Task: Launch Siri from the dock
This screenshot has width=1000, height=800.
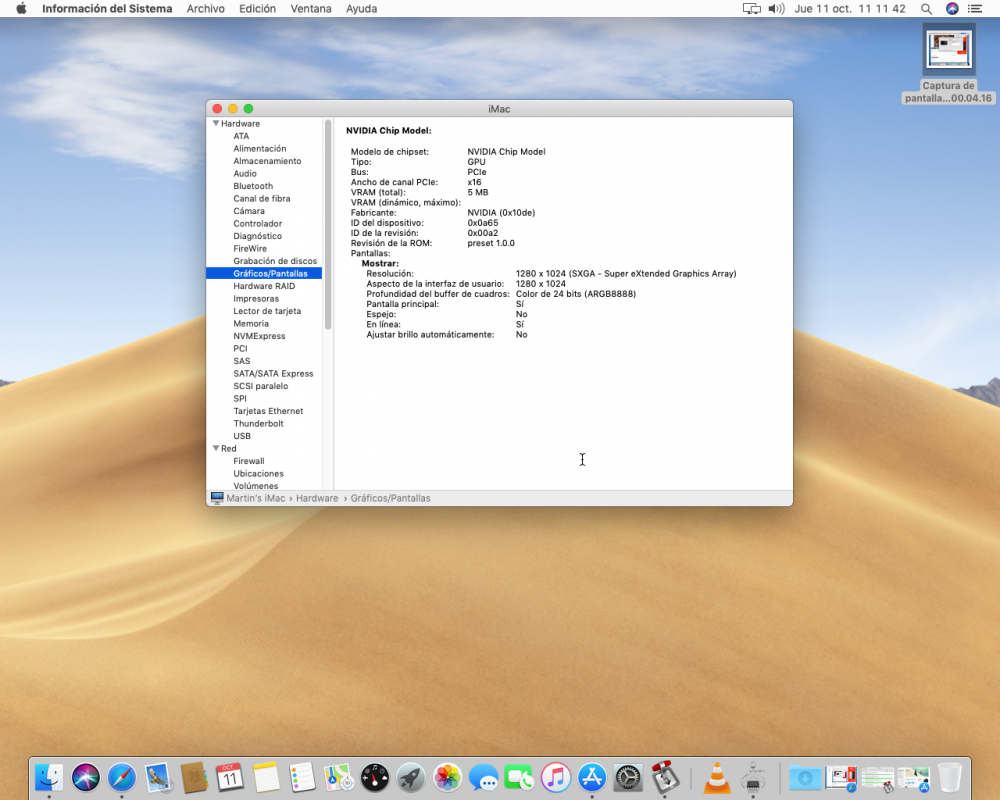Action: click(x=85, y=778)
